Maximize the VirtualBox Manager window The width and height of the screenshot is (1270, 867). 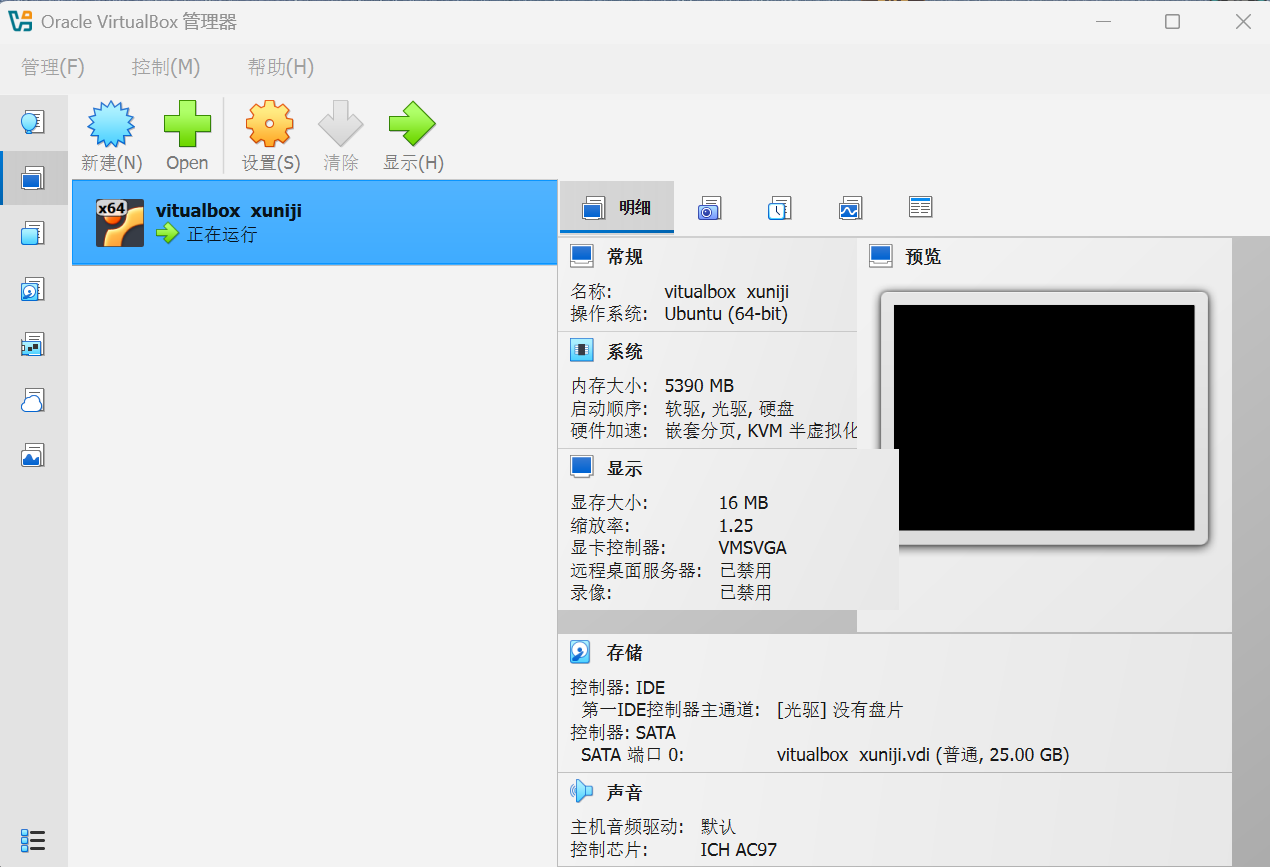(x=1172, y=21)
